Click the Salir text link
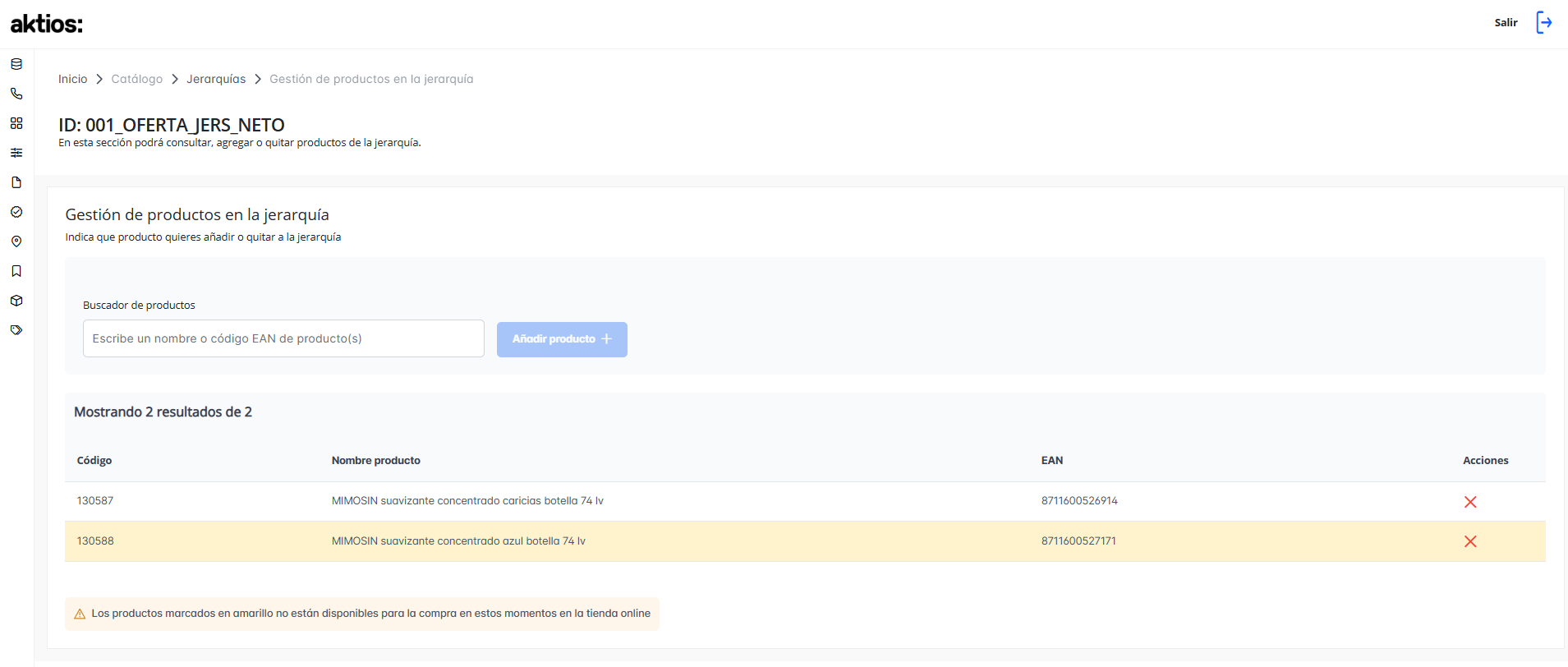The width and height of the screenshot is (1568, 667). point(1506,23)
